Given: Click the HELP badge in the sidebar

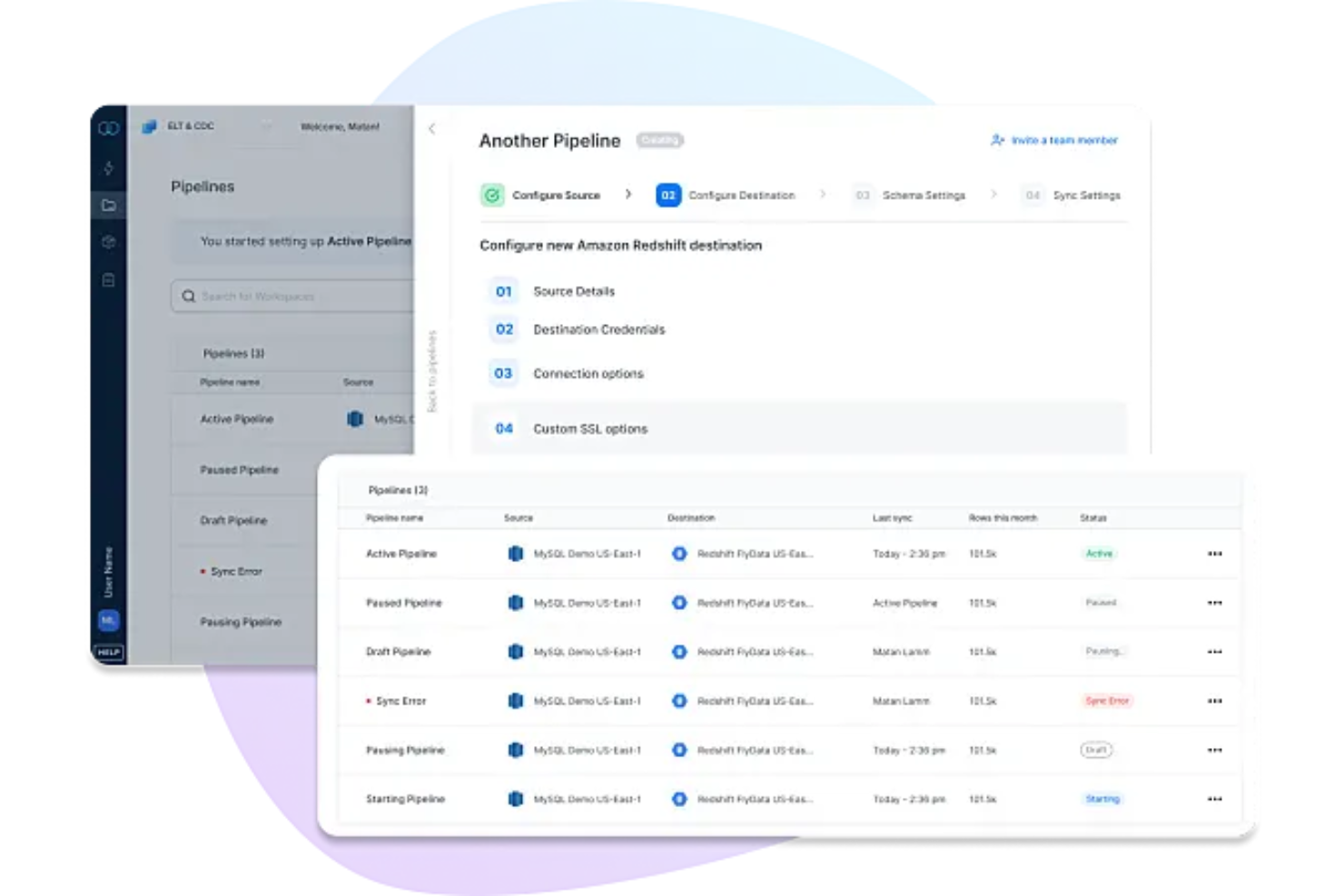Looking at the screenshot, I should point(109,652).
